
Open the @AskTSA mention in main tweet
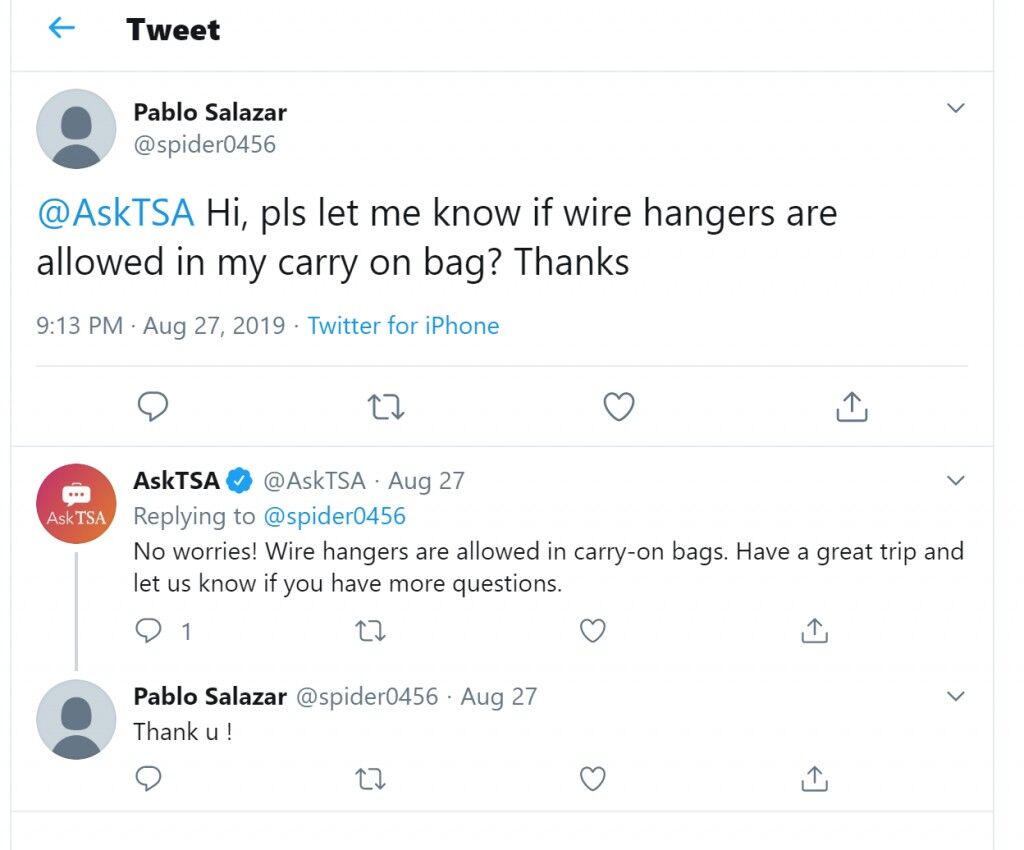116,213
